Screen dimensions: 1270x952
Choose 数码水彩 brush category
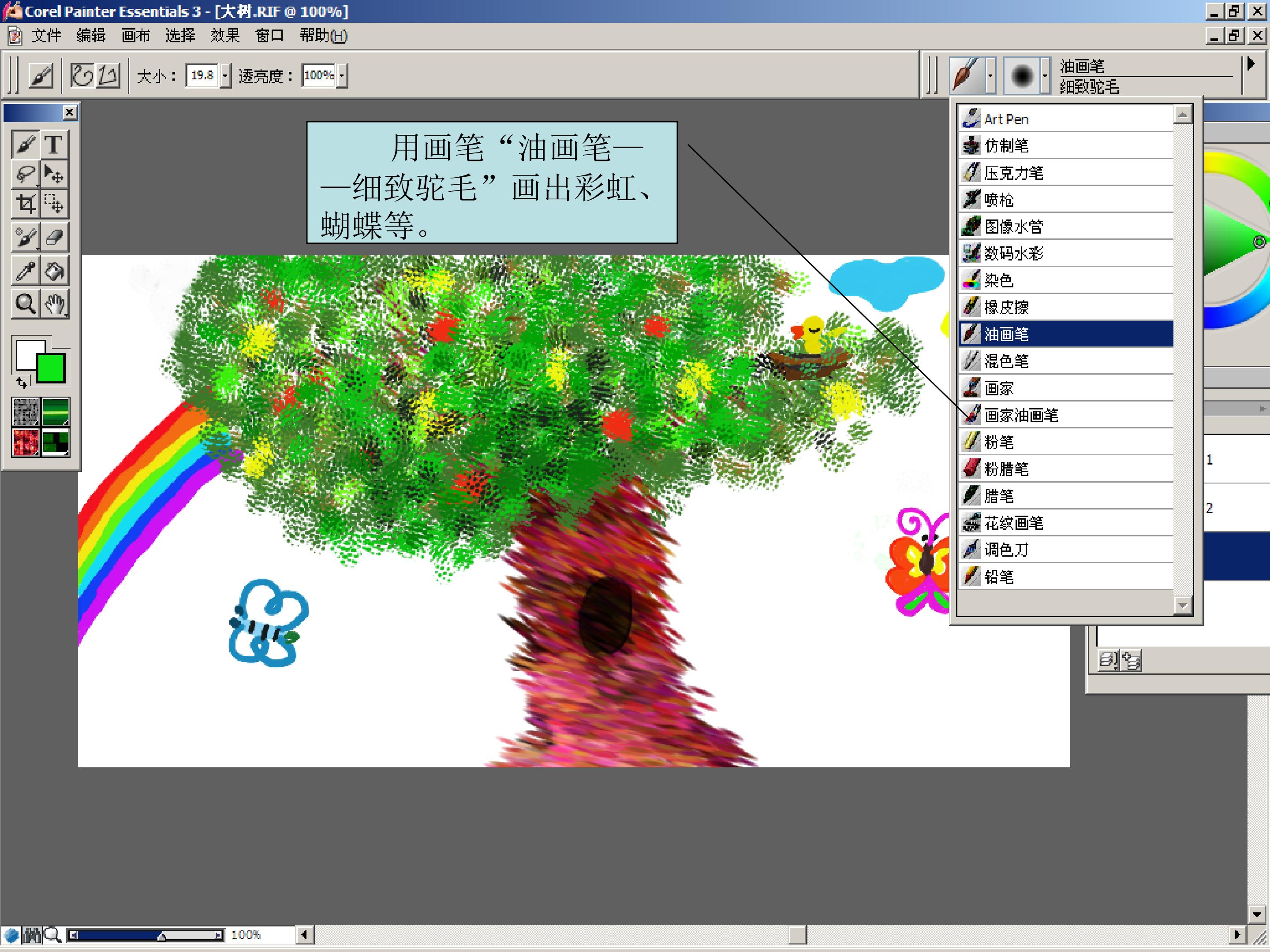tap(1066, 253)
